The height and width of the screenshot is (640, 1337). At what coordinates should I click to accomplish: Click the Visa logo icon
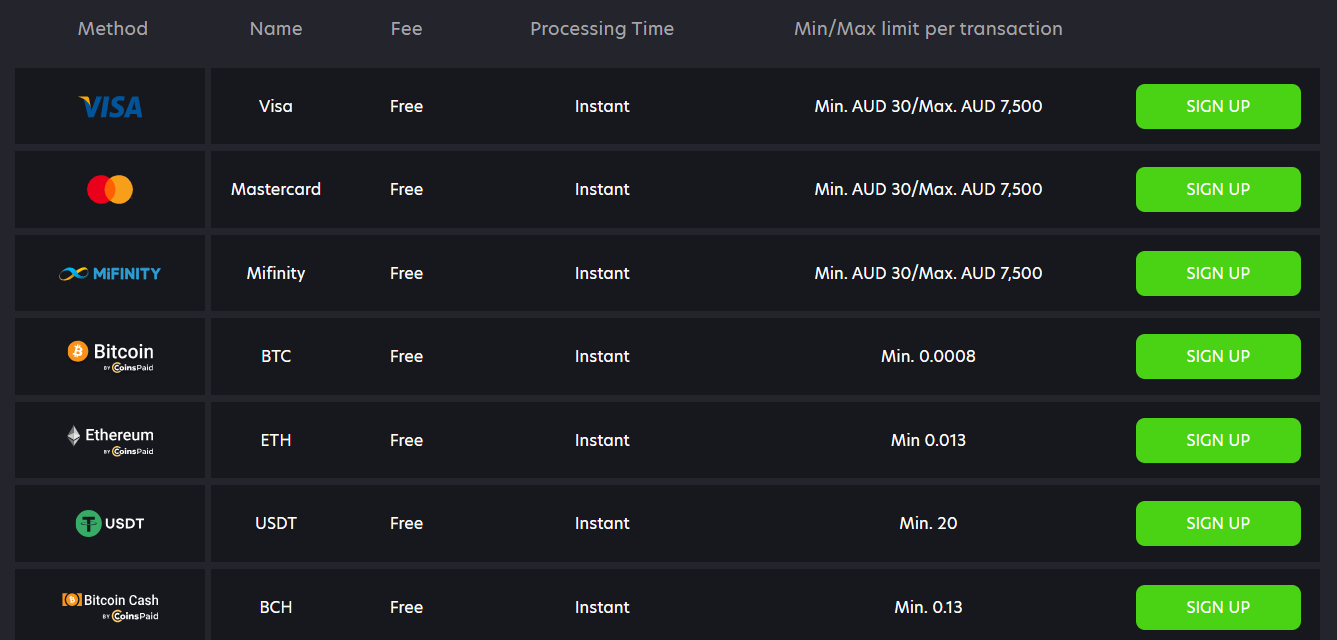point(110,106)
